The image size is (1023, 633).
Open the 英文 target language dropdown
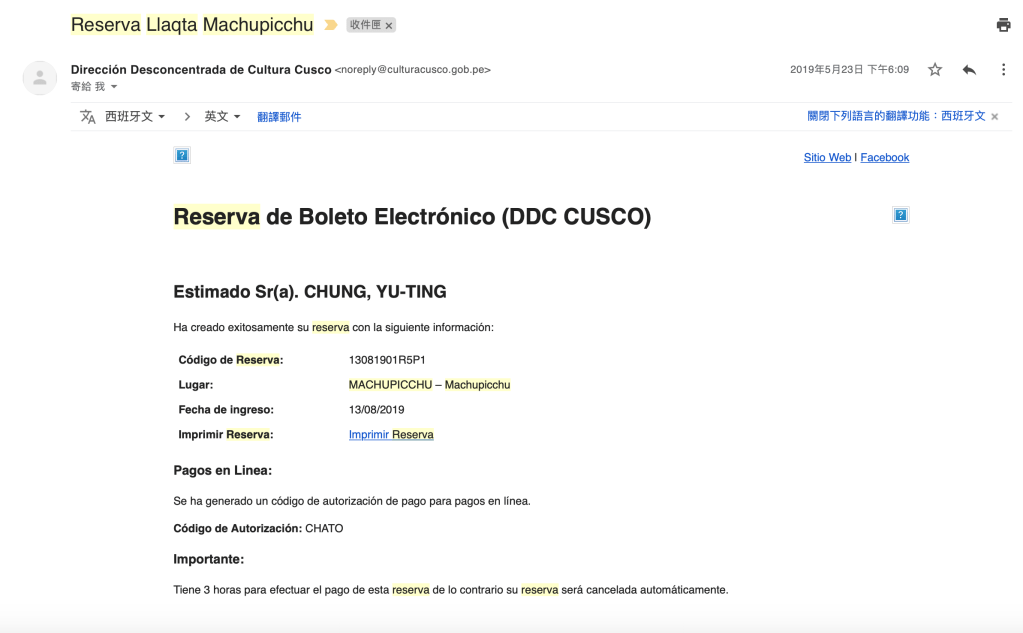click(x=222, y=117)
